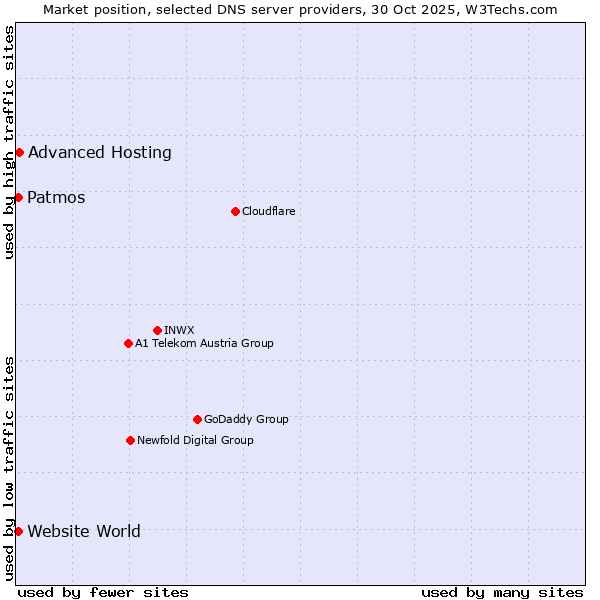Click the GoDaddy Group text label
The image size is (600, 600).
246,419
